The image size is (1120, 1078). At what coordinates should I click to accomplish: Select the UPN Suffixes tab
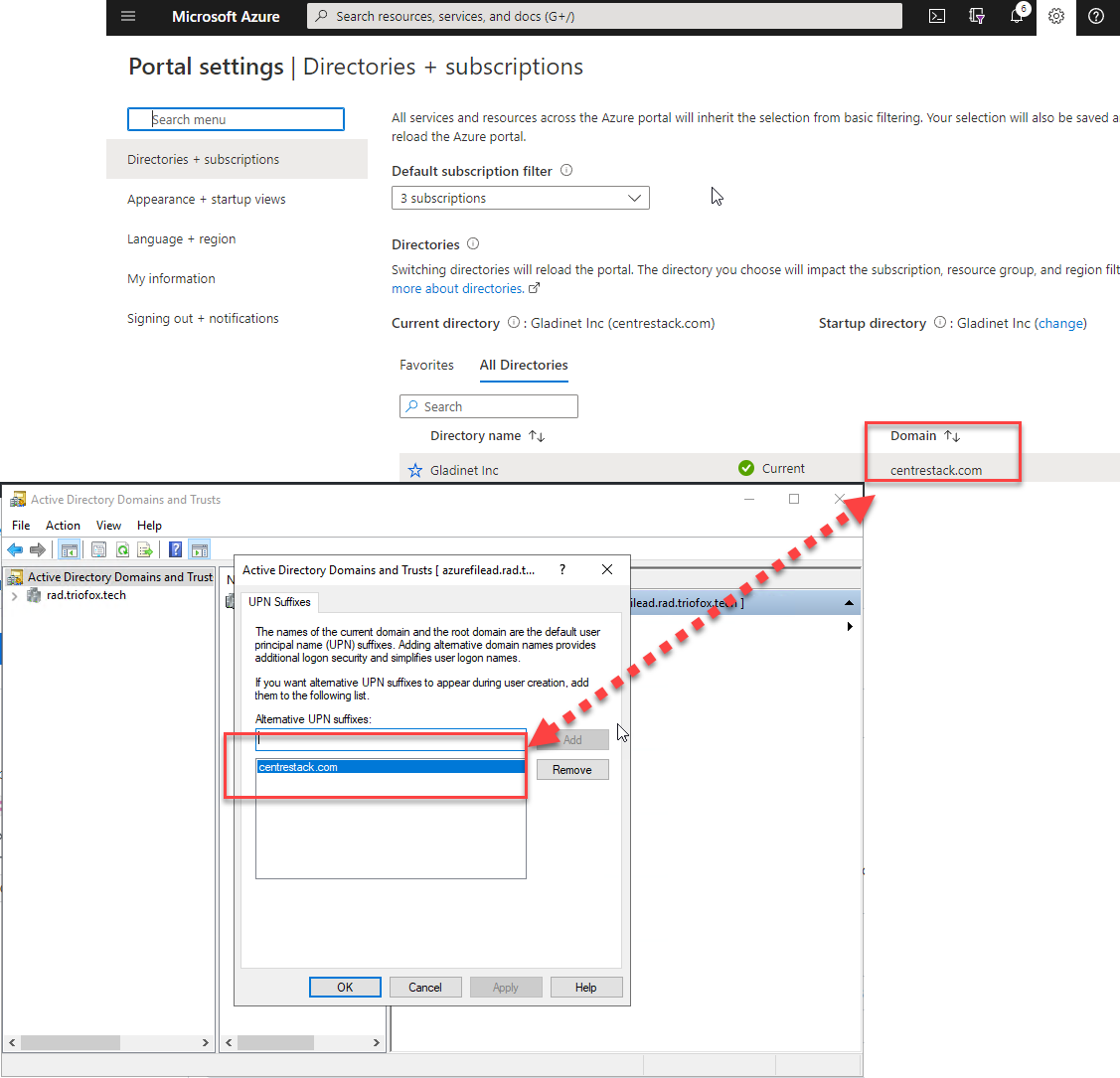coord(279,602)
